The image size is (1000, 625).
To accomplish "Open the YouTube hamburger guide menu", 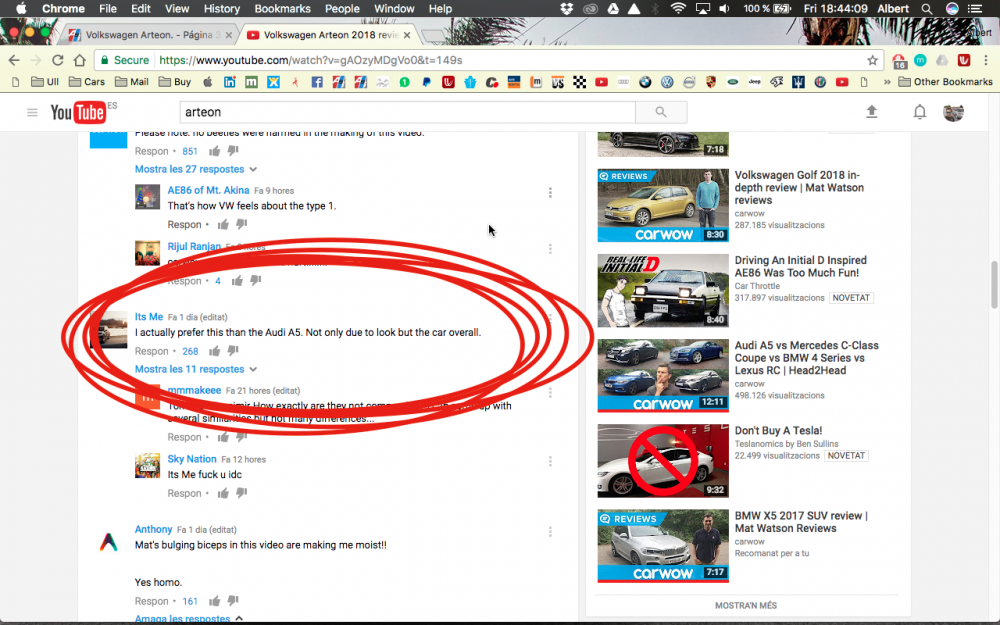I will click(x=33, y=113).
